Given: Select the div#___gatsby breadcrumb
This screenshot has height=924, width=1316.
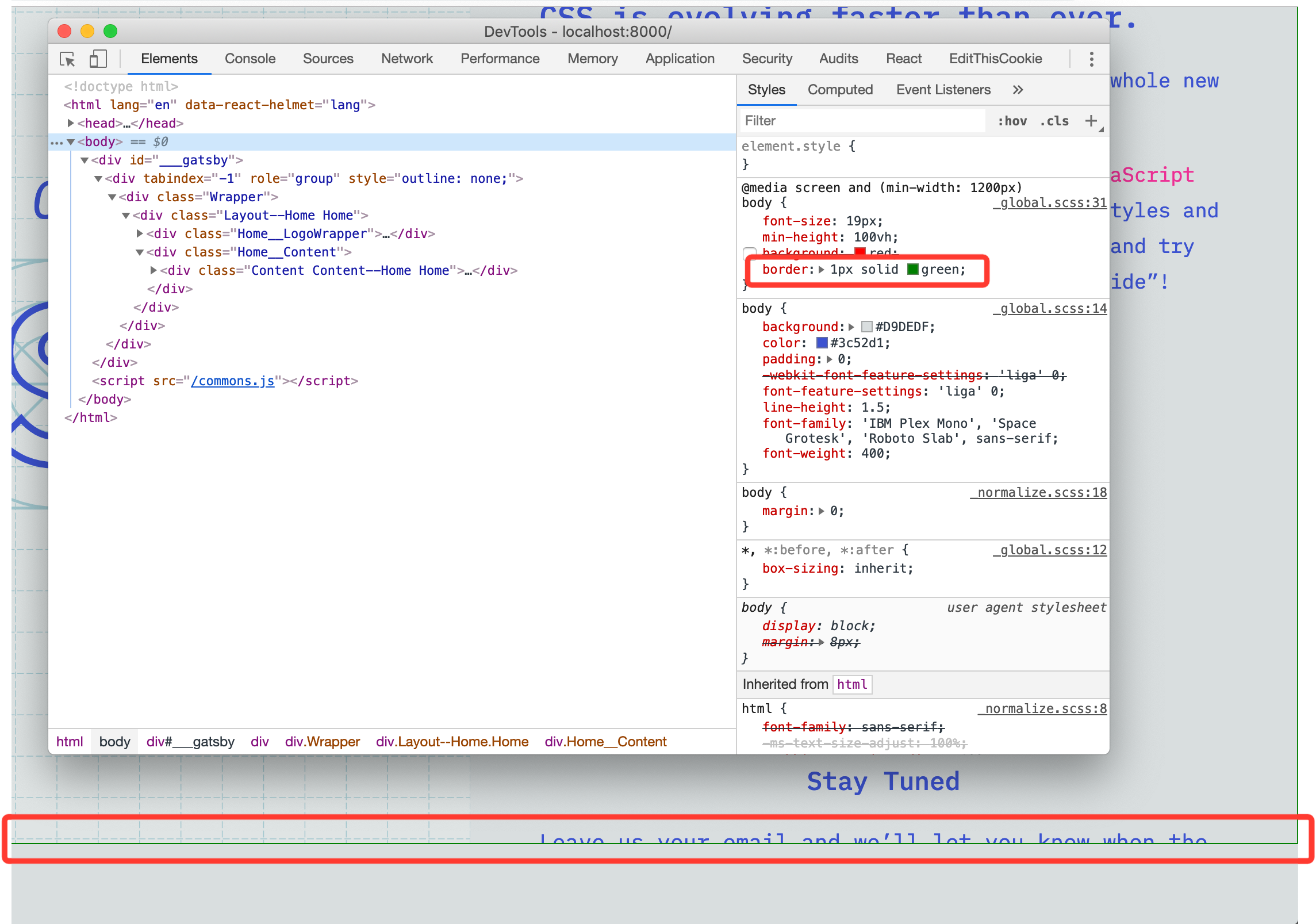Looking at the screenshot, I should click(x=190, y=742).
